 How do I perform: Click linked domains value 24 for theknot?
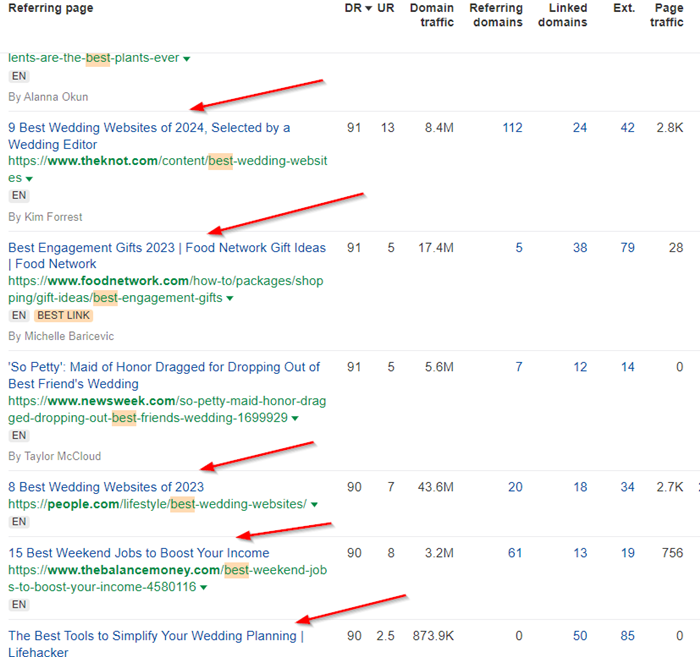(580, 128)
